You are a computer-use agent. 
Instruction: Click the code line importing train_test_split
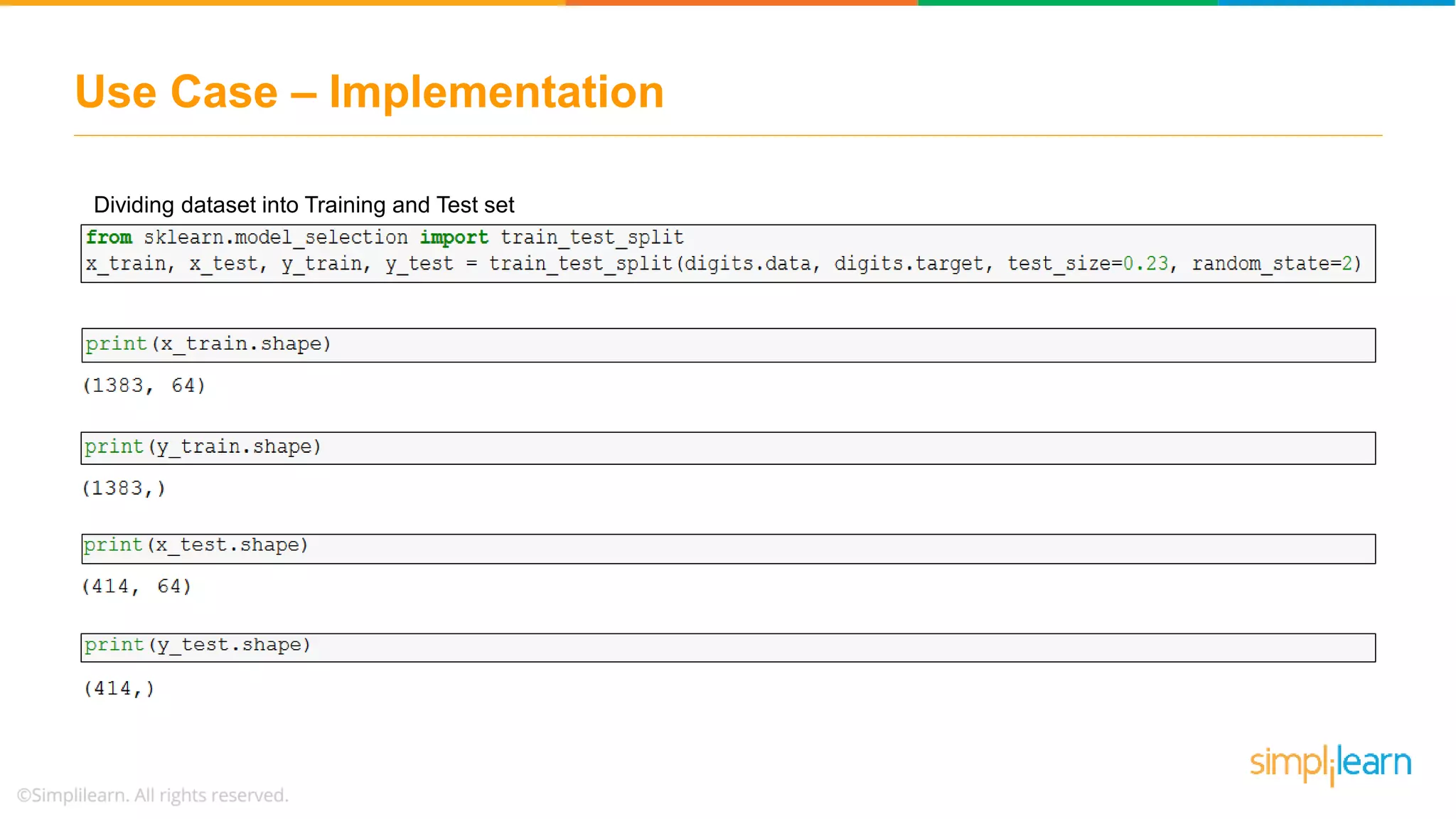pyautogui.click(x=385, y=237)
